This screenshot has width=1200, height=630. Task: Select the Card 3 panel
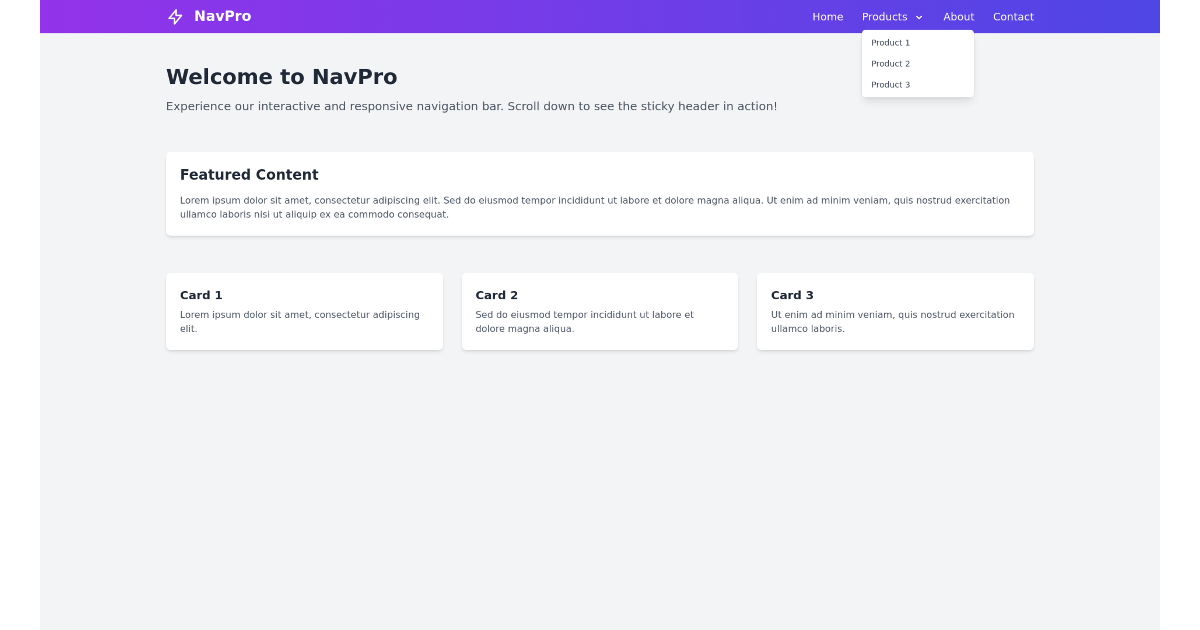point(895,311)
